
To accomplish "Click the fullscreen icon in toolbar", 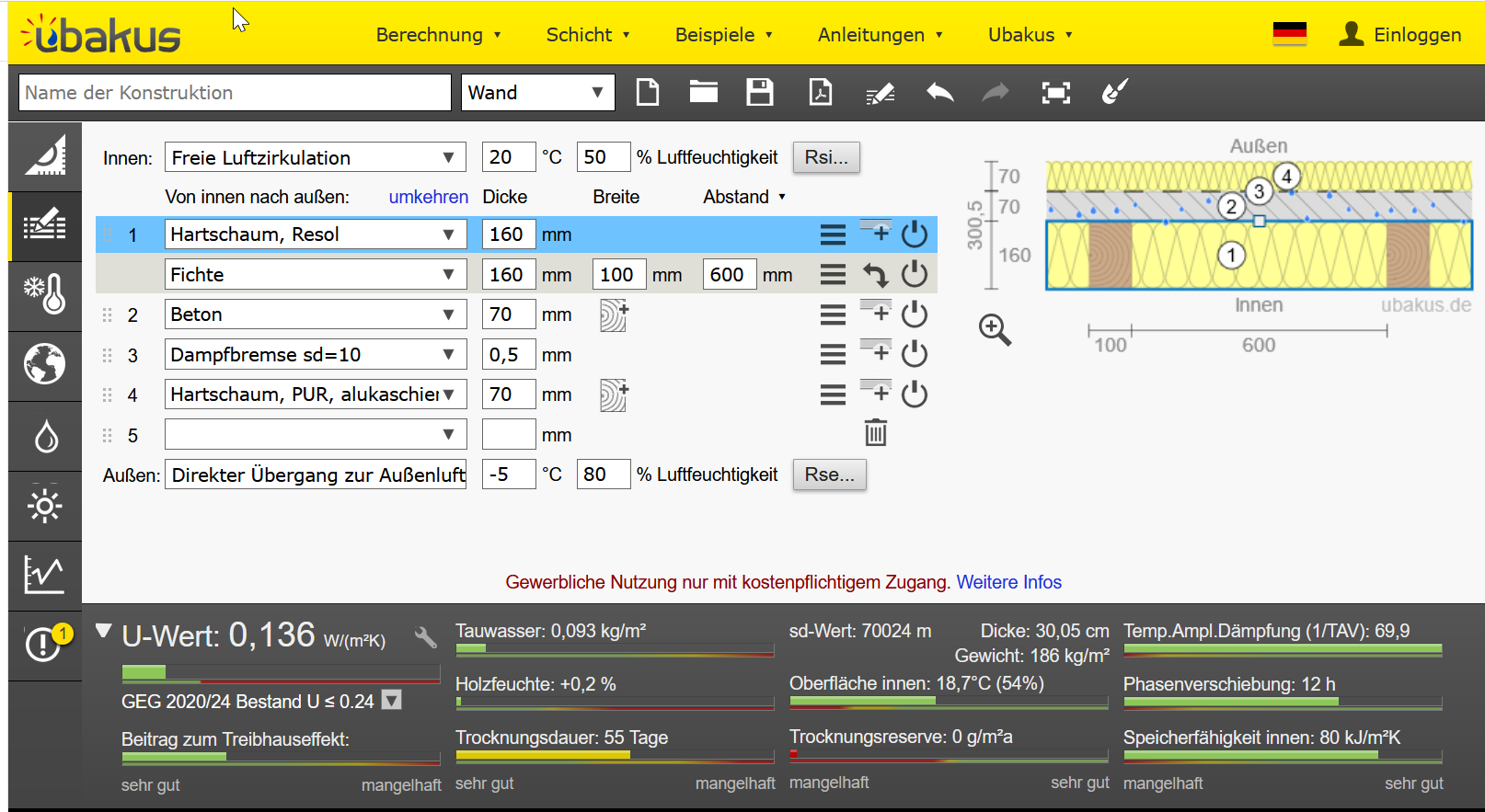I will pos(1055,92).
